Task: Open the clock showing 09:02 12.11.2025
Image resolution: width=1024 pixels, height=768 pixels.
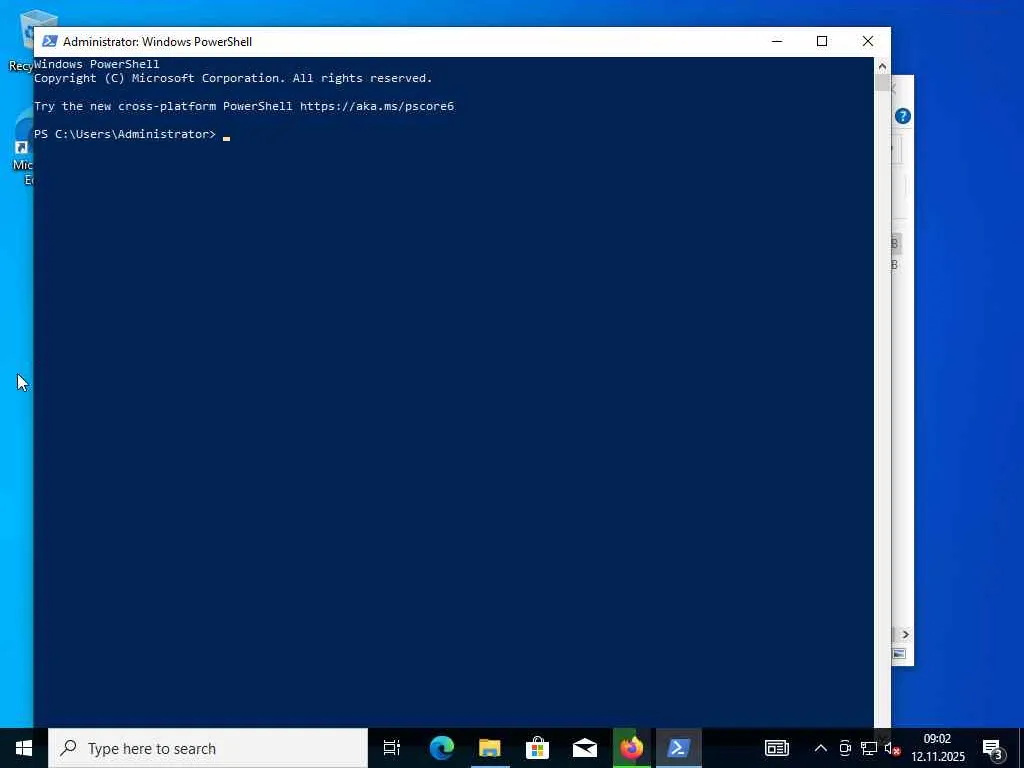Action: pyautogui.click(x=938, y=748)
